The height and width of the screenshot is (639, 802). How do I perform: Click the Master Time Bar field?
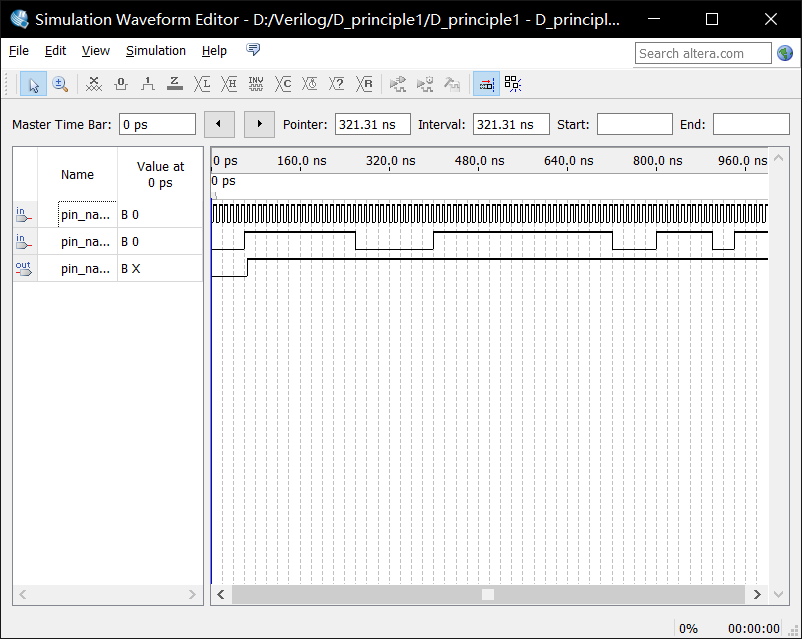(x=157, y=124)
